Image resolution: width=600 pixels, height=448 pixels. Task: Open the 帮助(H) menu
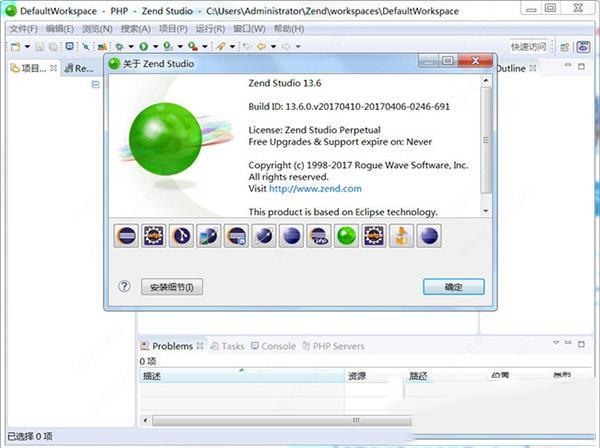[289, 29]
